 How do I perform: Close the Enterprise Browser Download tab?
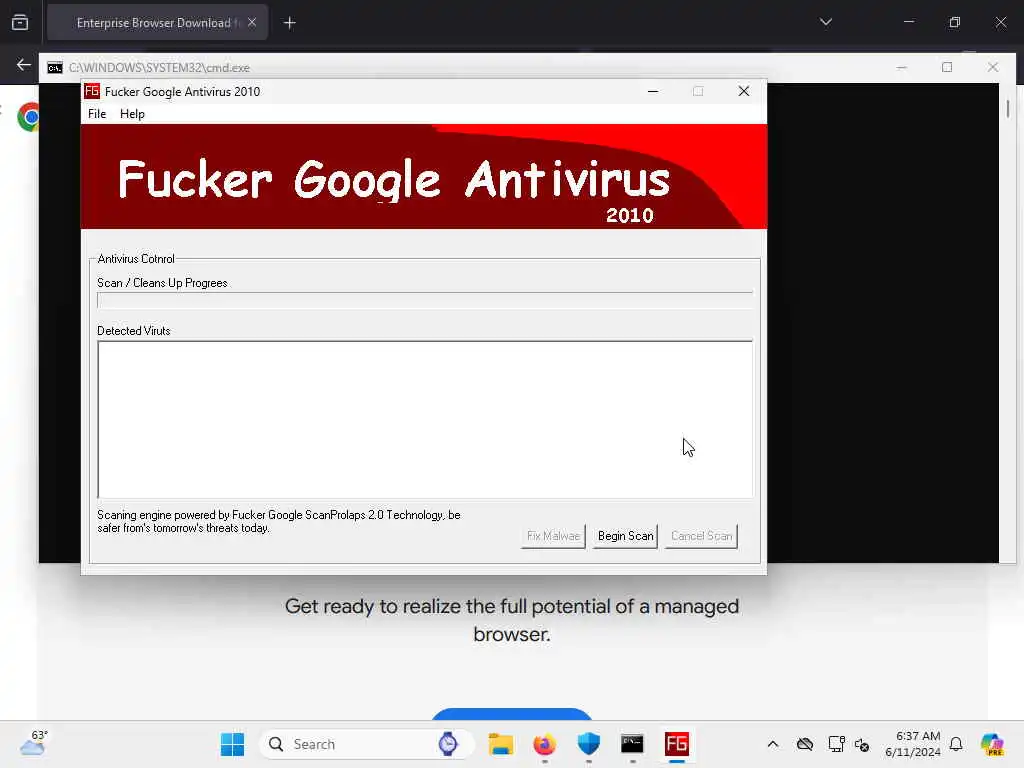coord(251,23)
